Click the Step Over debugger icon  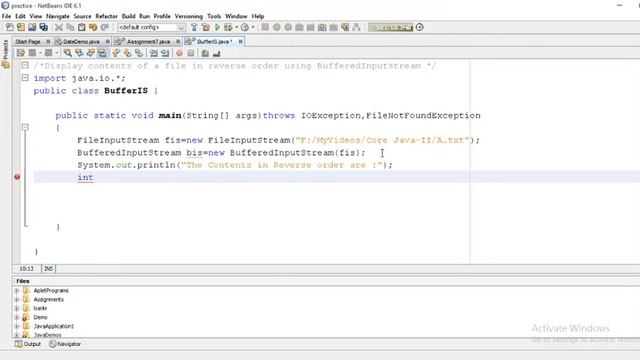point(299,27)
